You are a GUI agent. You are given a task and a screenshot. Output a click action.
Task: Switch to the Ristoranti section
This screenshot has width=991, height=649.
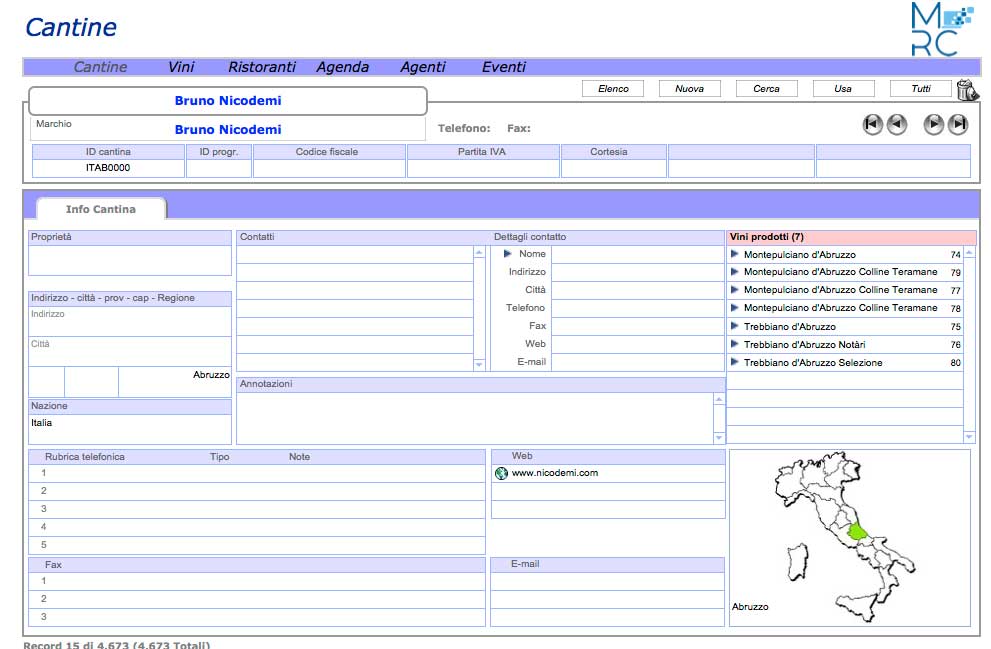coord(262,67)
